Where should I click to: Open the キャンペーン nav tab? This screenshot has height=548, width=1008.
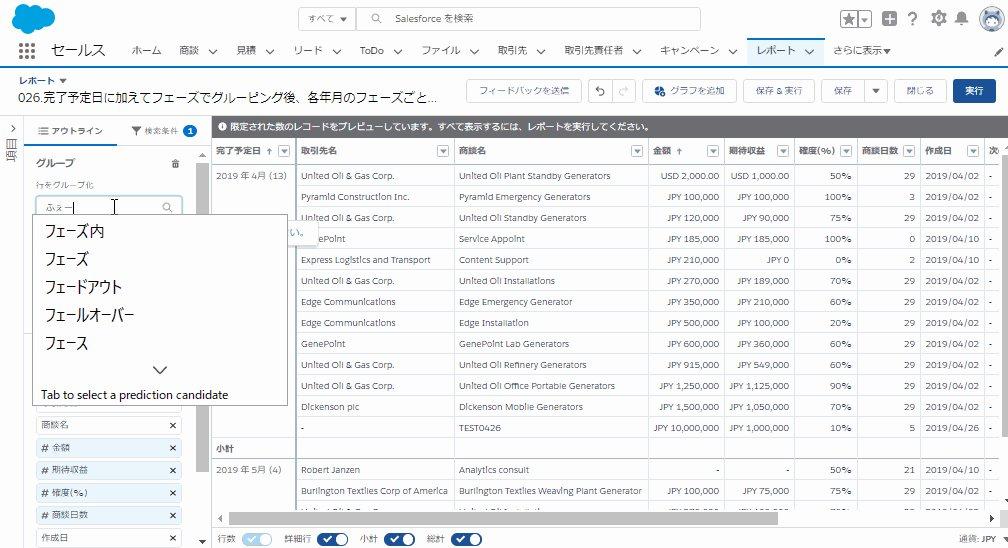[x=689, y=51]
